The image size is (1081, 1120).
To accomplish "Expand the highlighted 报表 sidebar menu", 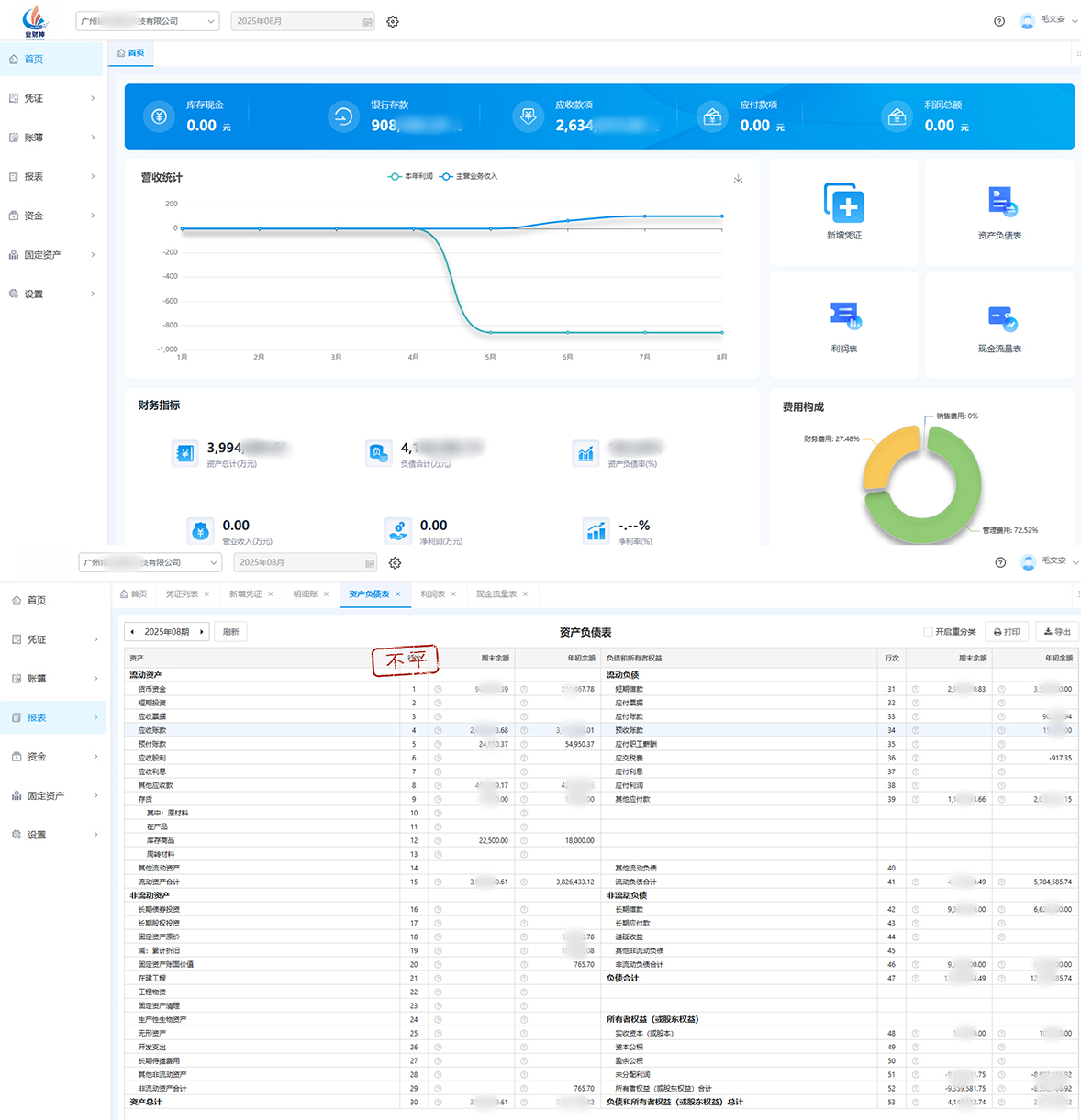I will pyautogui.click(x=53, y=717).
